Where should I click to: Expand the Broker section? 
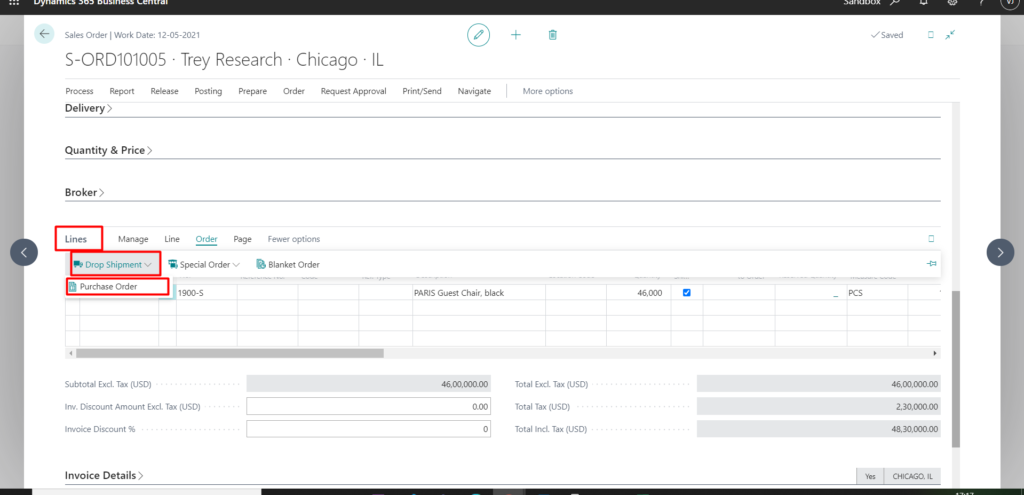tap(84, 193)
